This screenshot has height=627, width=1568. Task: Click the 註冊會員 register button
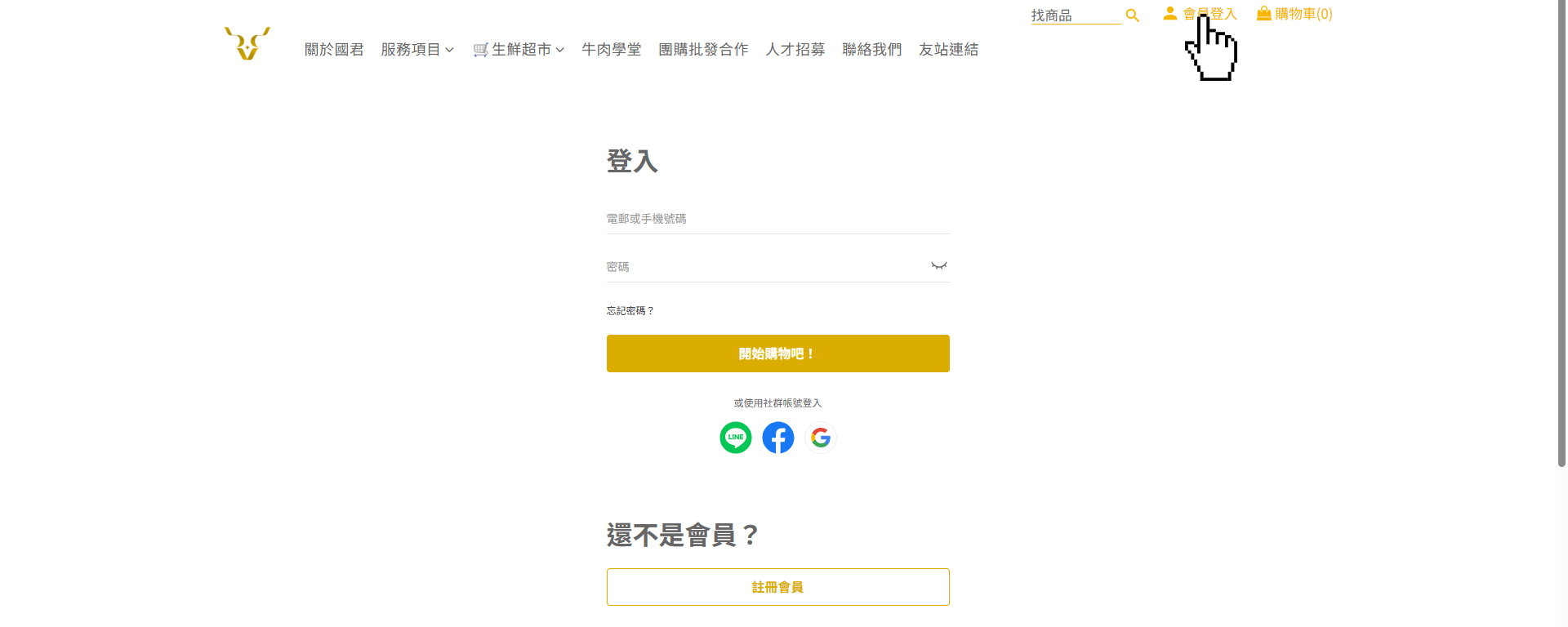click(x=777, y=587)
